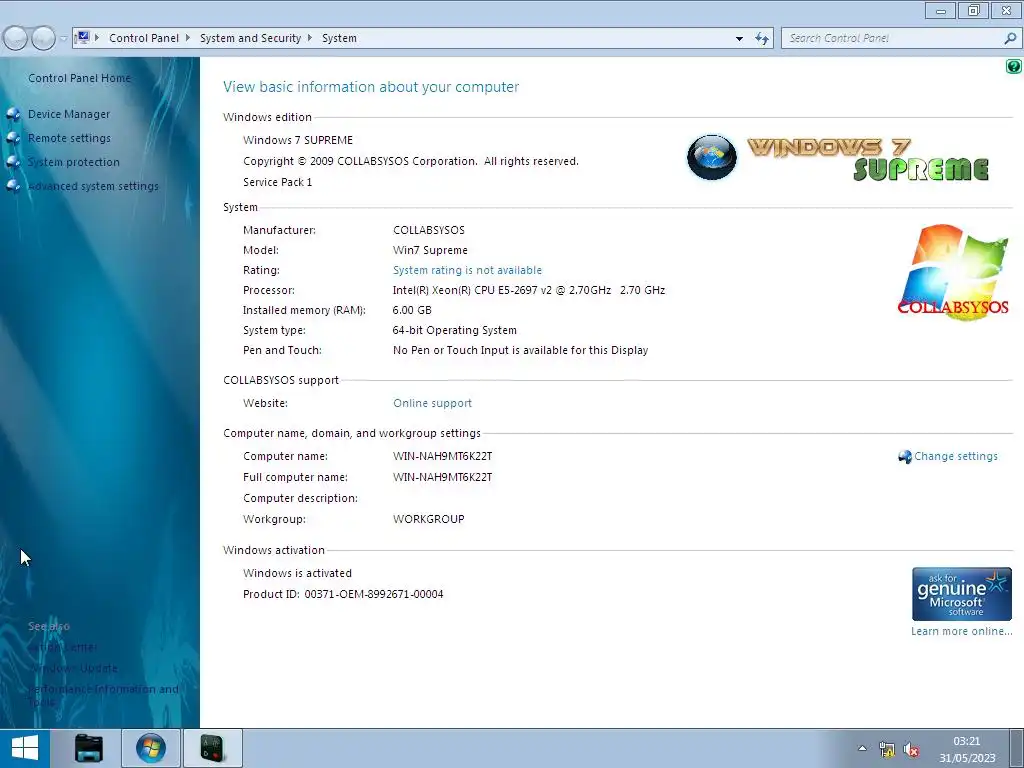Open Device Manager
1024x768 pixels.
coord(69,114)
